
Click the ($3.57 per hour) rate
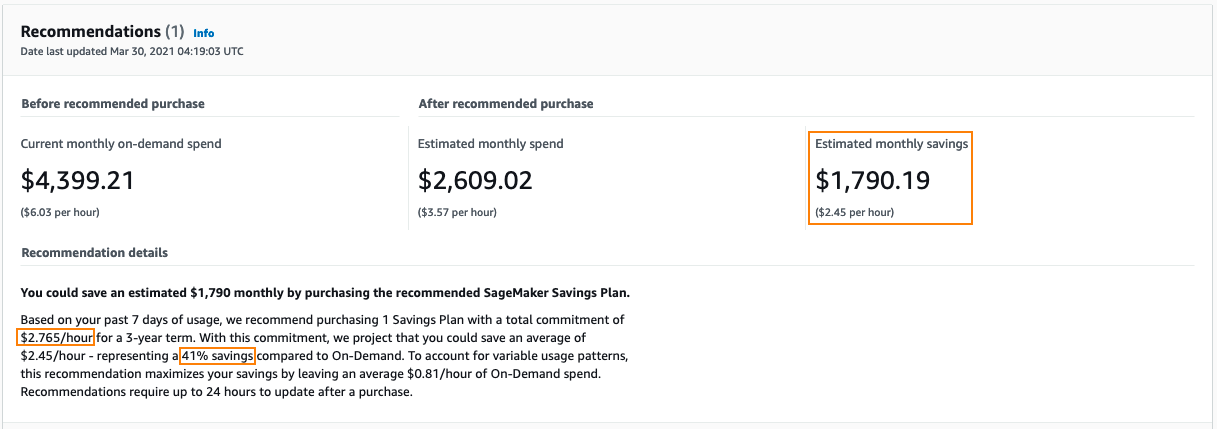click(x=457, y=212)
